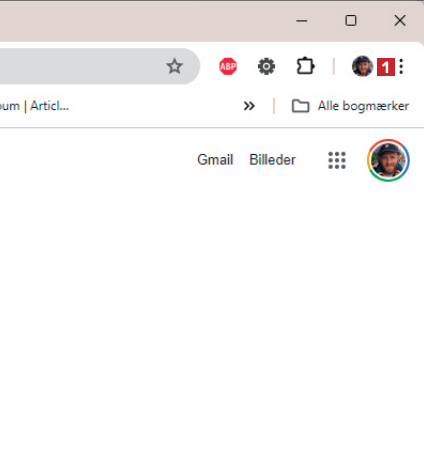
Task: Open the bookmark ending in Articl...
Action: [x=35, y=106]
